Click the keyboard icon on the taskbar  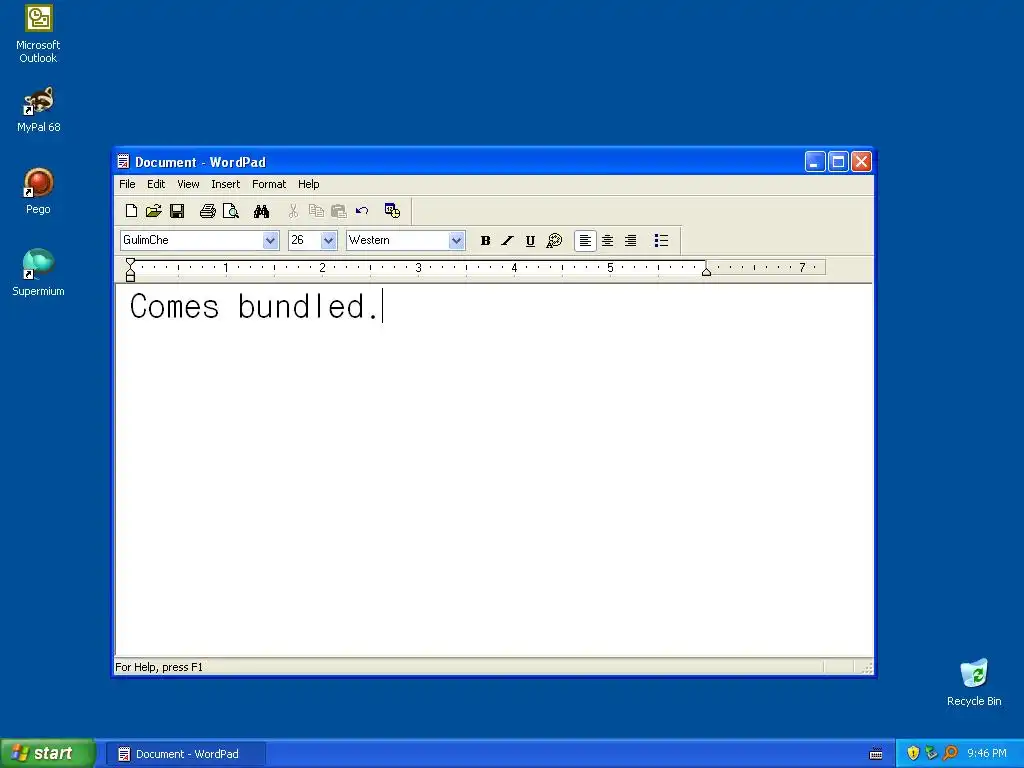click(x=876, y=754)
